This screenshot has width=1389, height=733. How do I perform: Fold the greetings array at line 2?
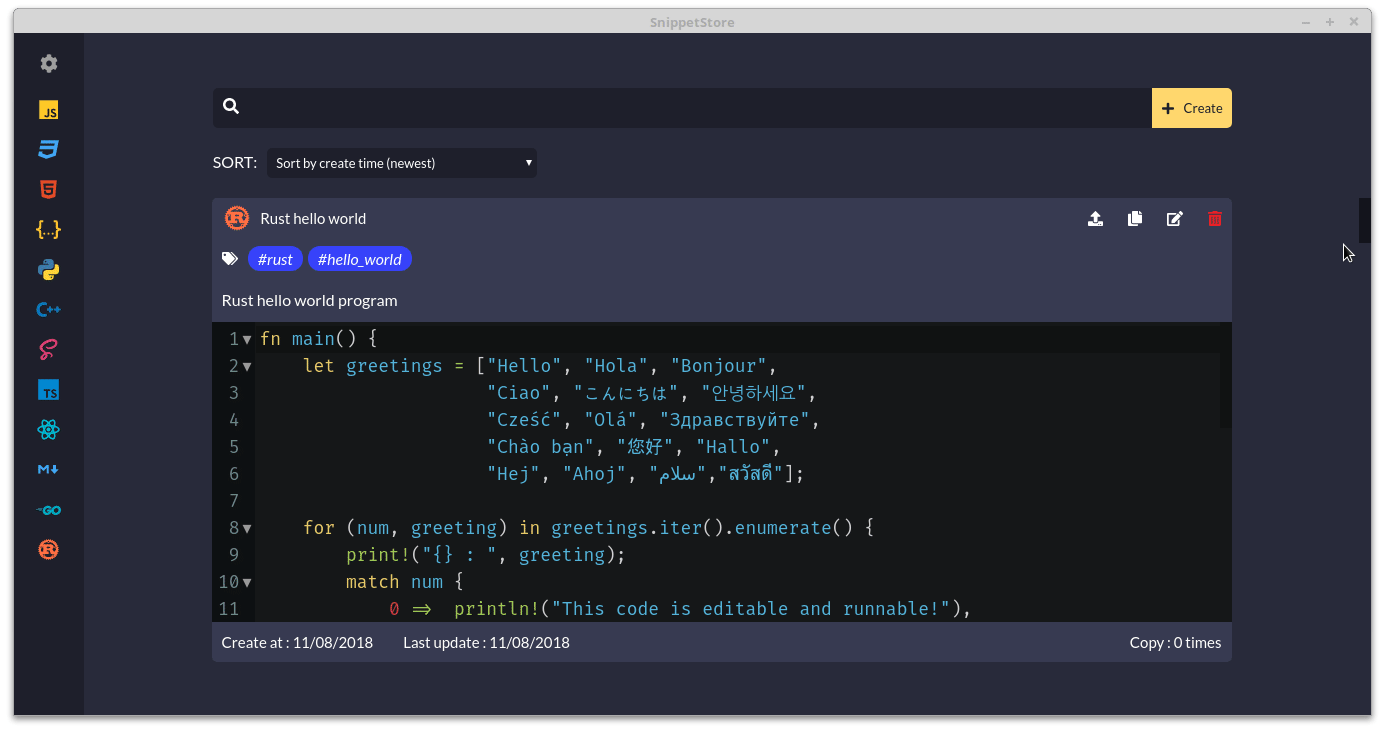pyautogui.click(x=247, y=366)
